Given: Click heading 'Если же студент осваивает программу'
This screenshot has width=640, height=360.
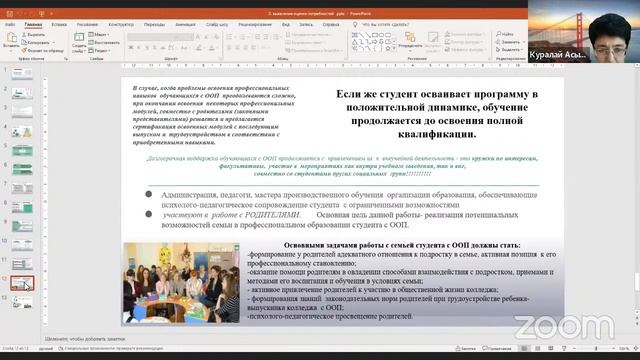Looking at the screenshot, I should [437, 114].
